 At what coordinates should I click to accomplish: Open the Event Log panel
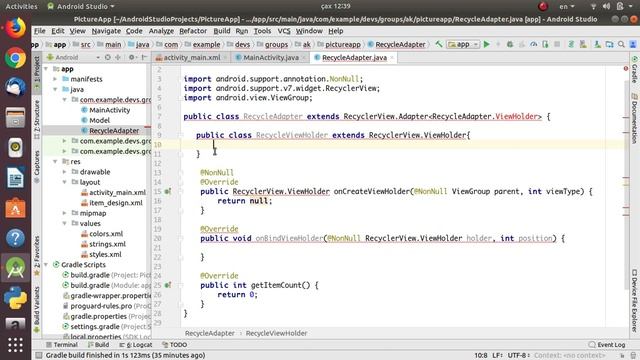point(607,345)
